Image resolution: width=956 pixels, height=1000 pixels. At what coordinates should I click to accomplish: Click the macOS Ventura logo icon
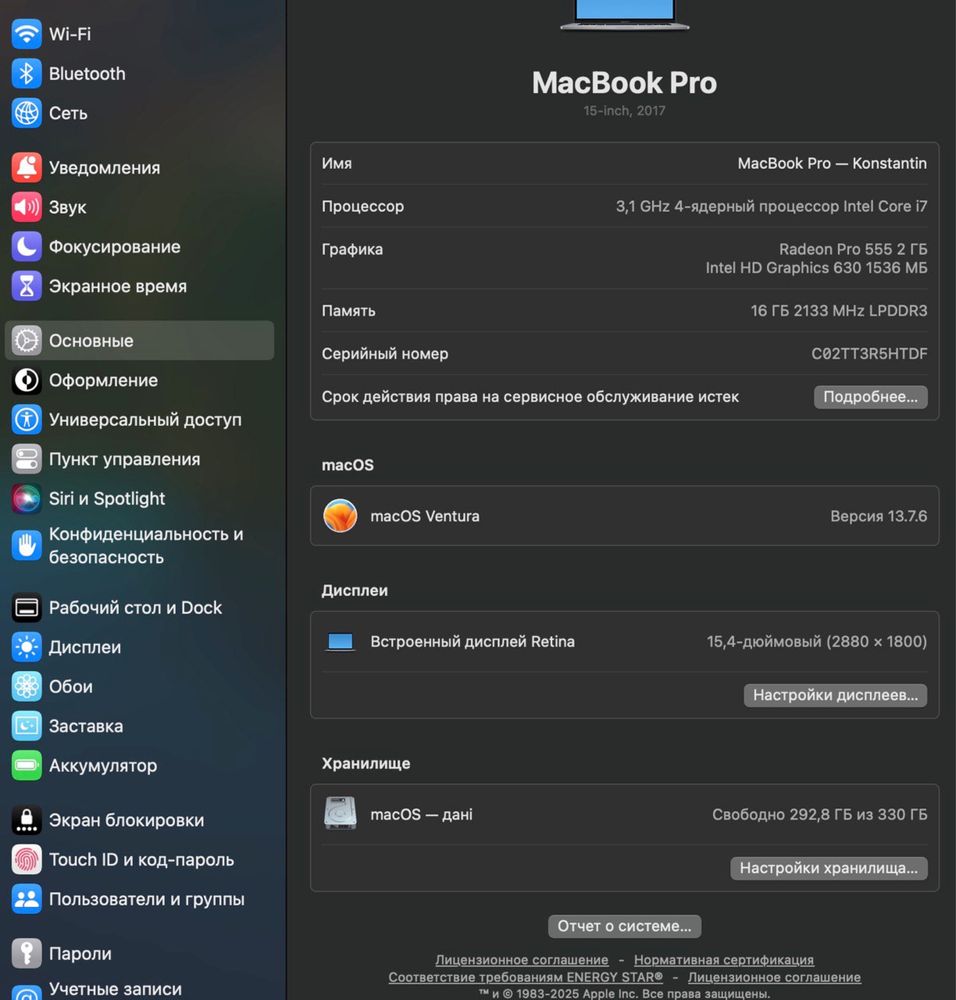pyautogui.click(x=340, y=516)
